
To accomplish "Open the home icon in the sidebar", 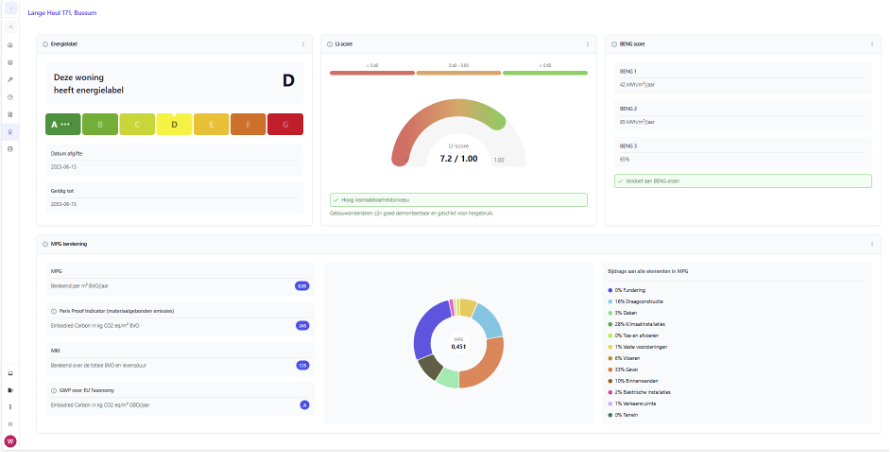I will click(11, 45).
